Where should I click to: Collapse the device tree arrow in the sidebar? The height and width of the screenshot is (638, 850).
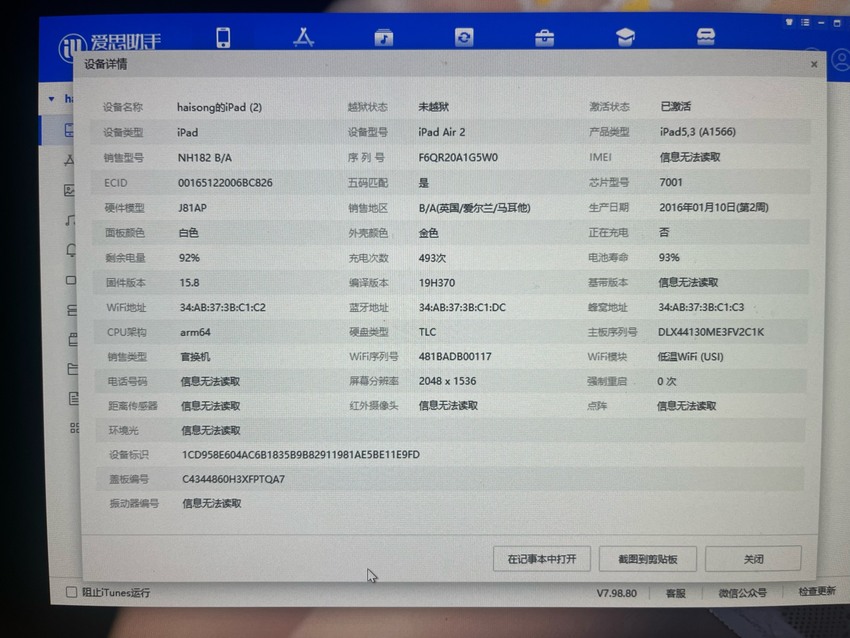(x=51, y=99)
